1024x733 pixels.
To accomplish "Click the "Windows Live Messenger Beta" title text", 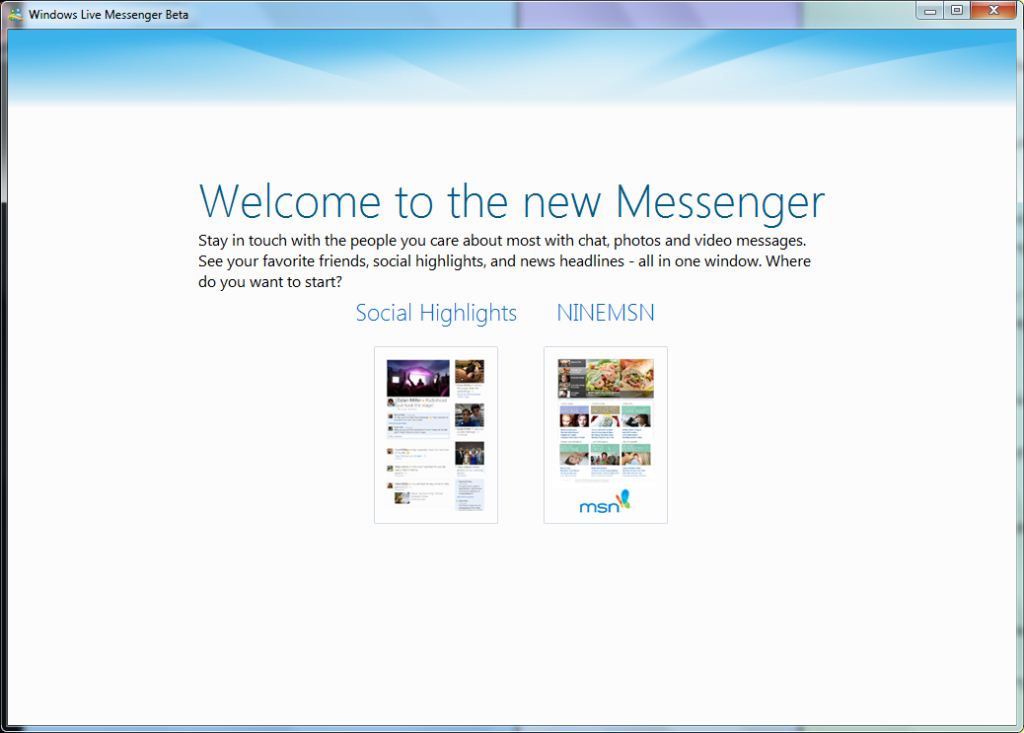I will (x=108, y=14).
